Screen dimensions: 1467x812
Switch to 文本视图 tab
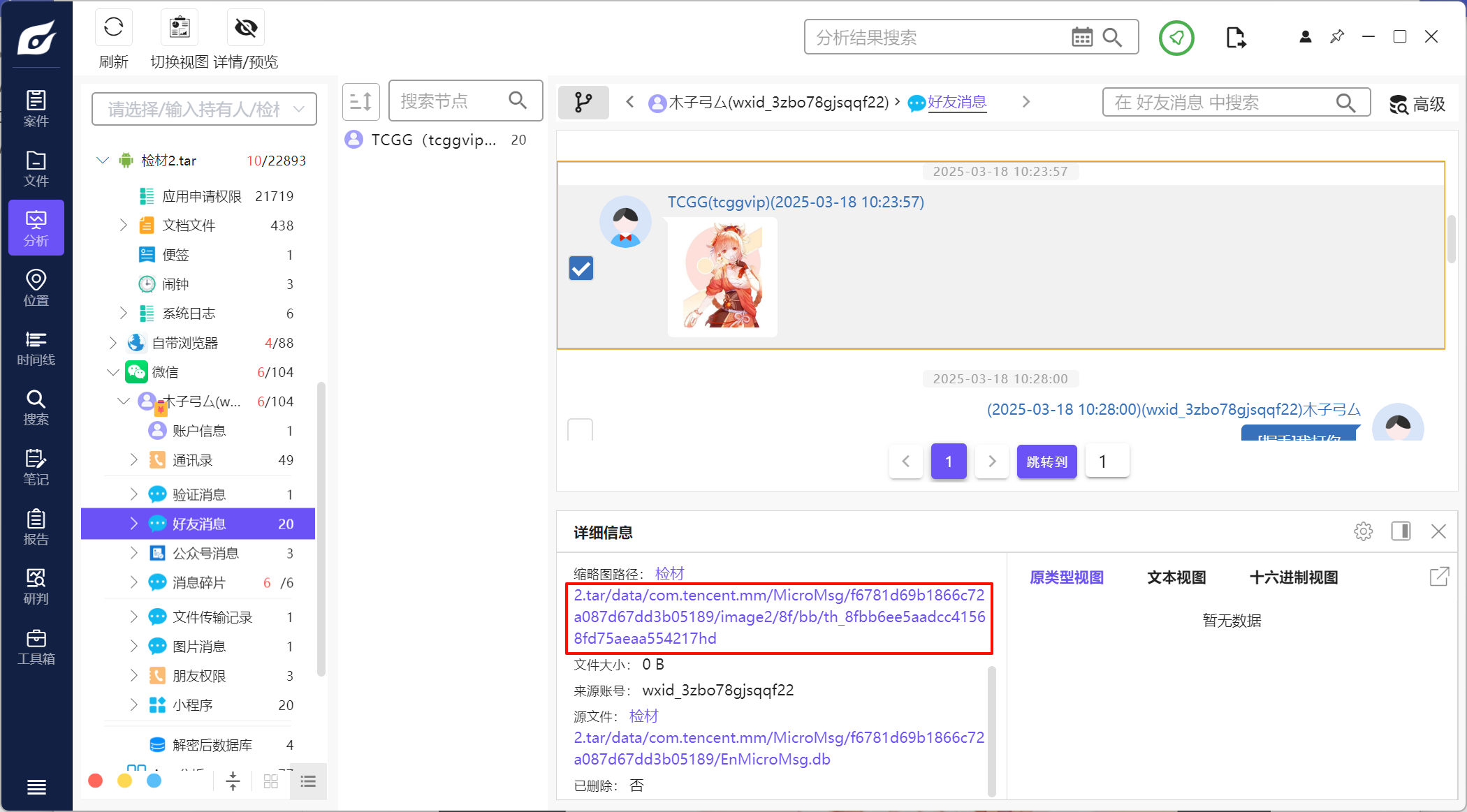pyautogui.click(x=1176, y=577)
